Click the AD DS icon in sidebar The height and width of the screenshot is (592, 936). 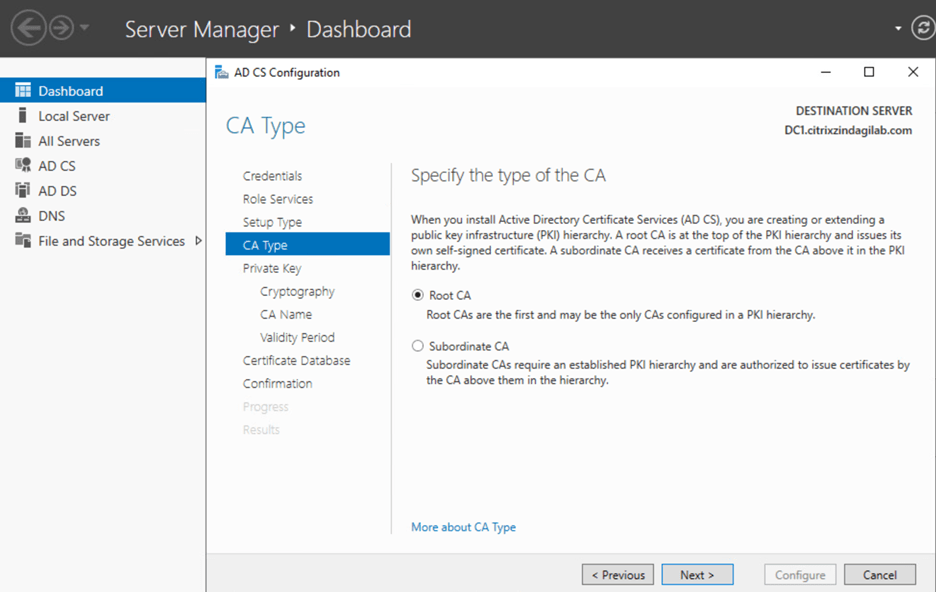23,190
